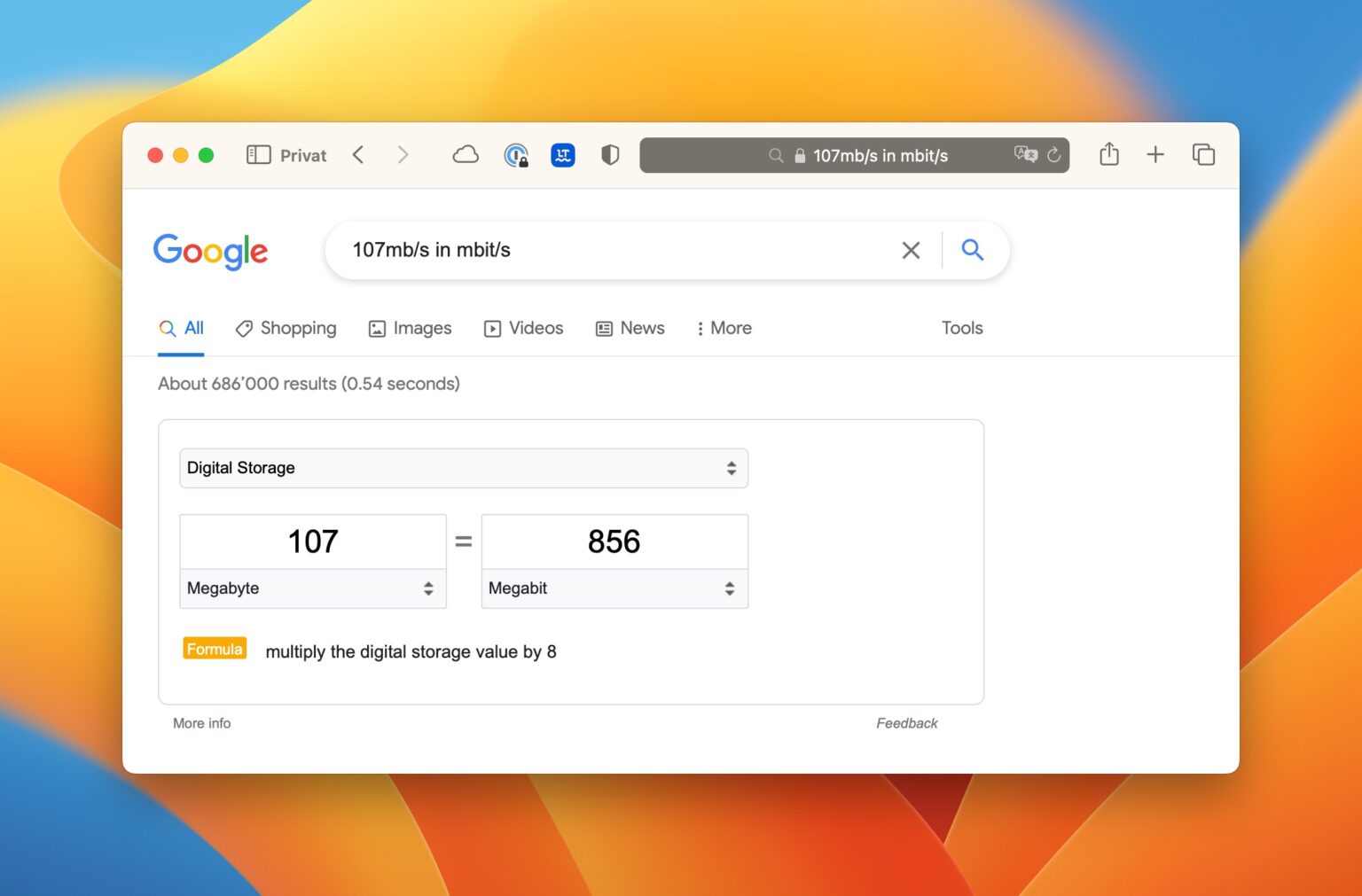Send Feedback on the converter

click(907, 723)
